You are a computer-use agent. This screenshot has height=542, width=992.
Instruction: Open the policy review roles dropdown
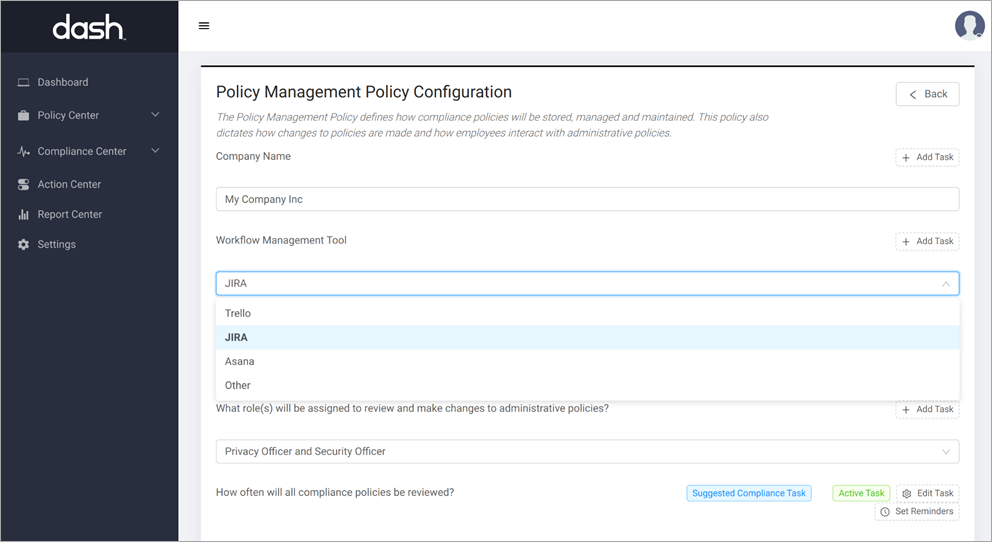[945, 452]
